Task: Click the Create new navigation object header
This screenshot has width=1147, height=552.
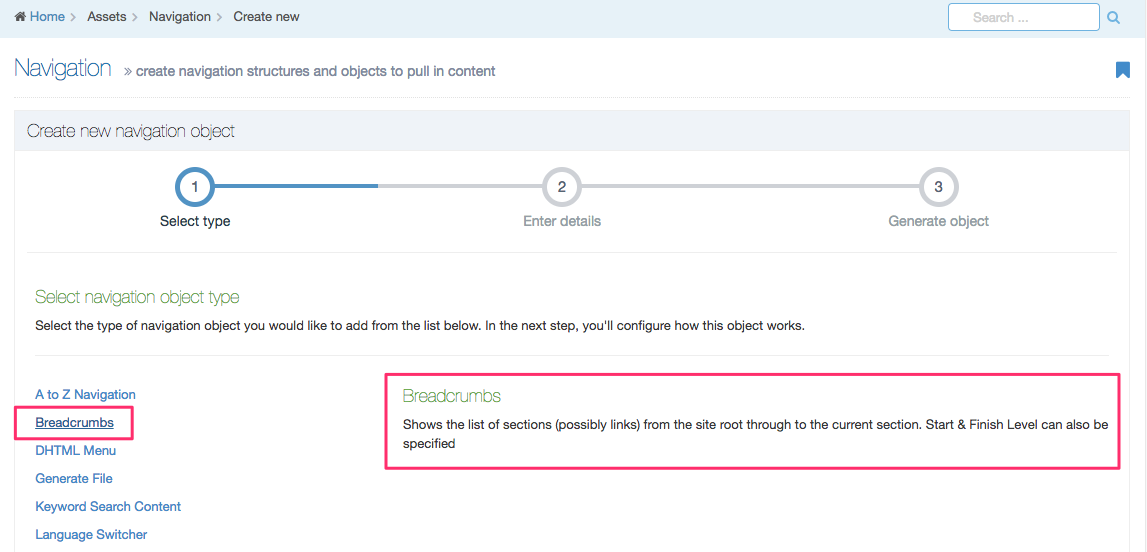Action: click(x=131, y=131)
